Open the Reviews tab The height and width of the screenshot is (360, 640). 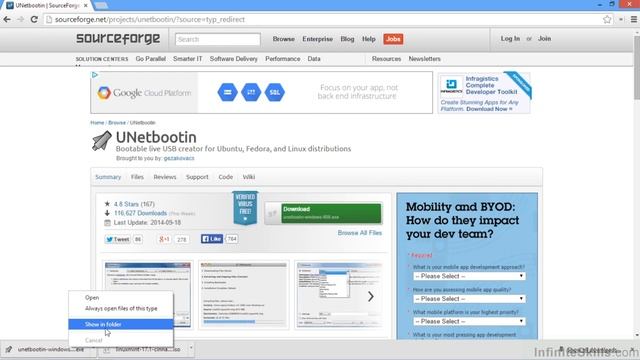click(165, 177)
